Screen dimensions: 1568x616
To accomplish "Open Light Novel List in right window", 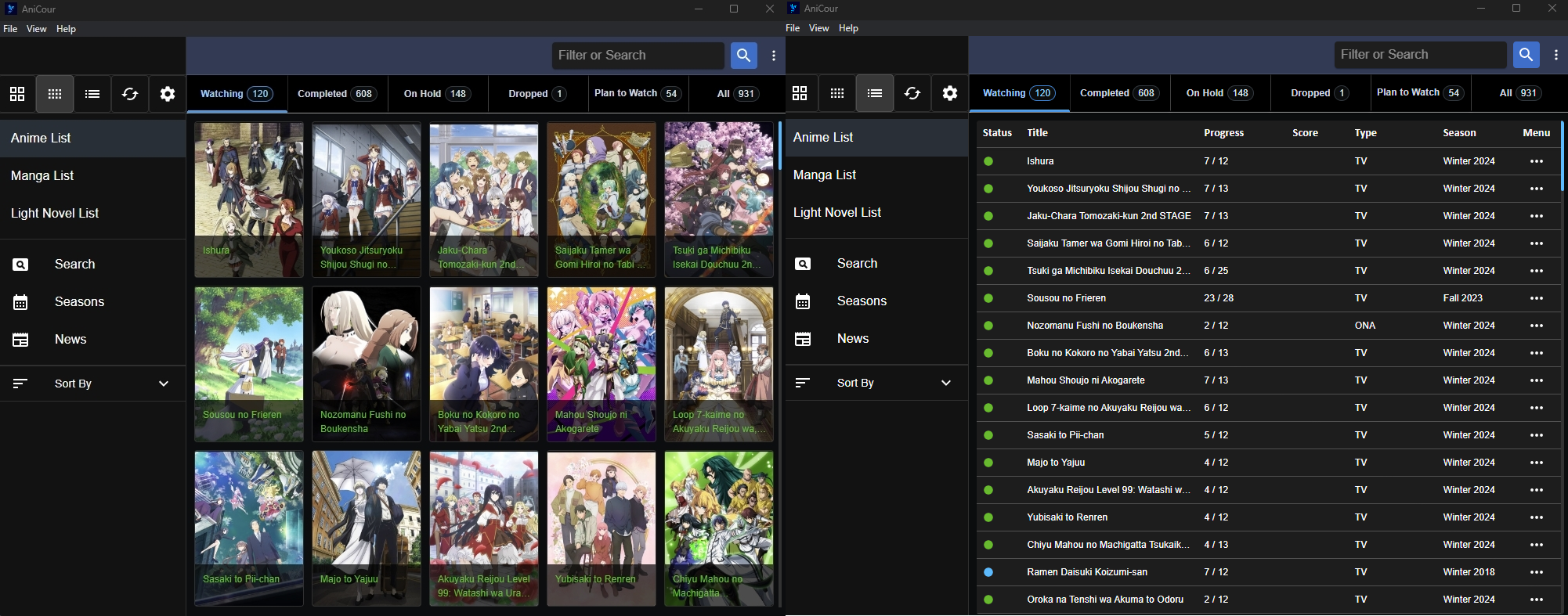I will click(x=875, y=213).
